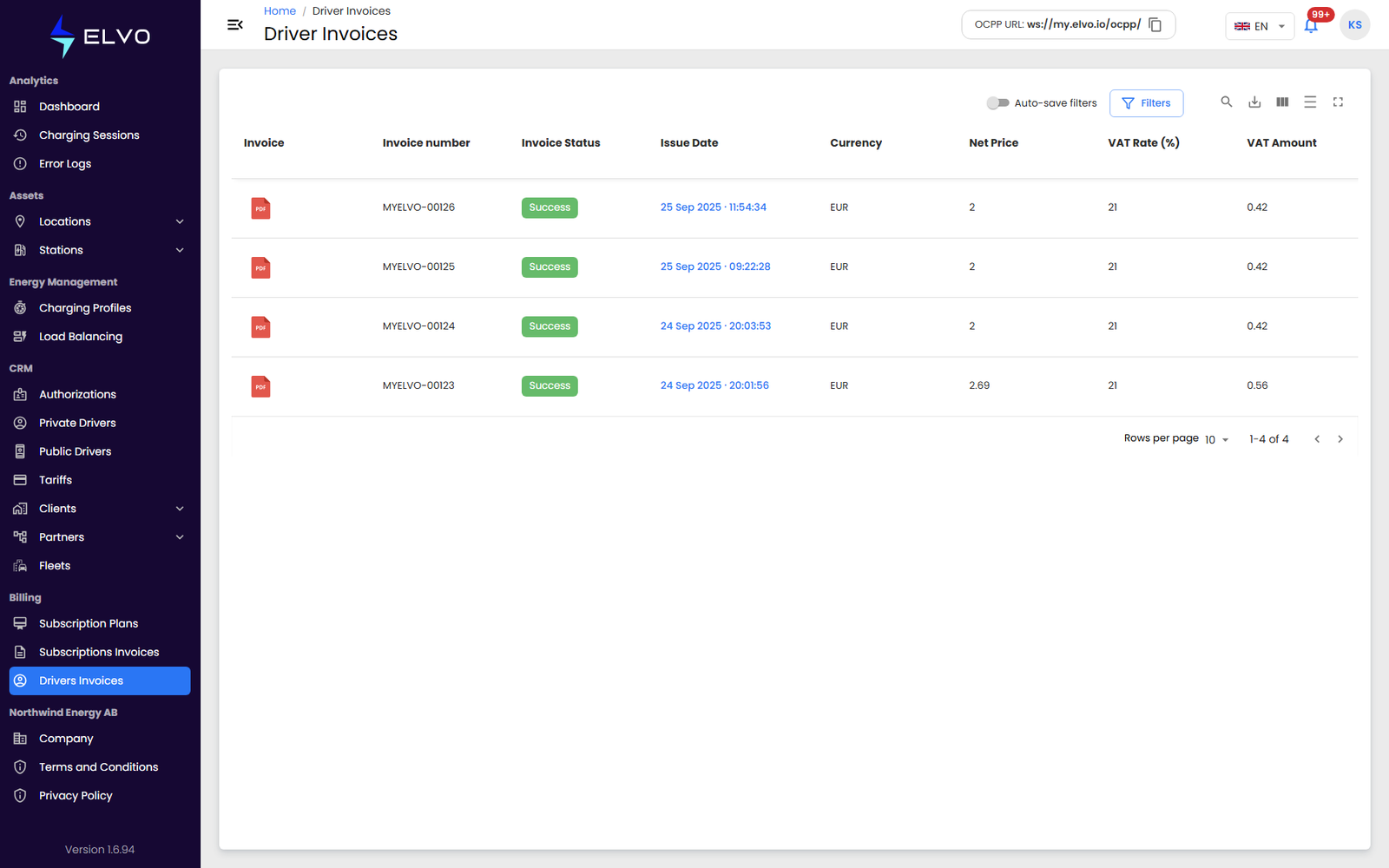
Task: Select invoice number MYELVO-00123
Action: click(418, 385)
